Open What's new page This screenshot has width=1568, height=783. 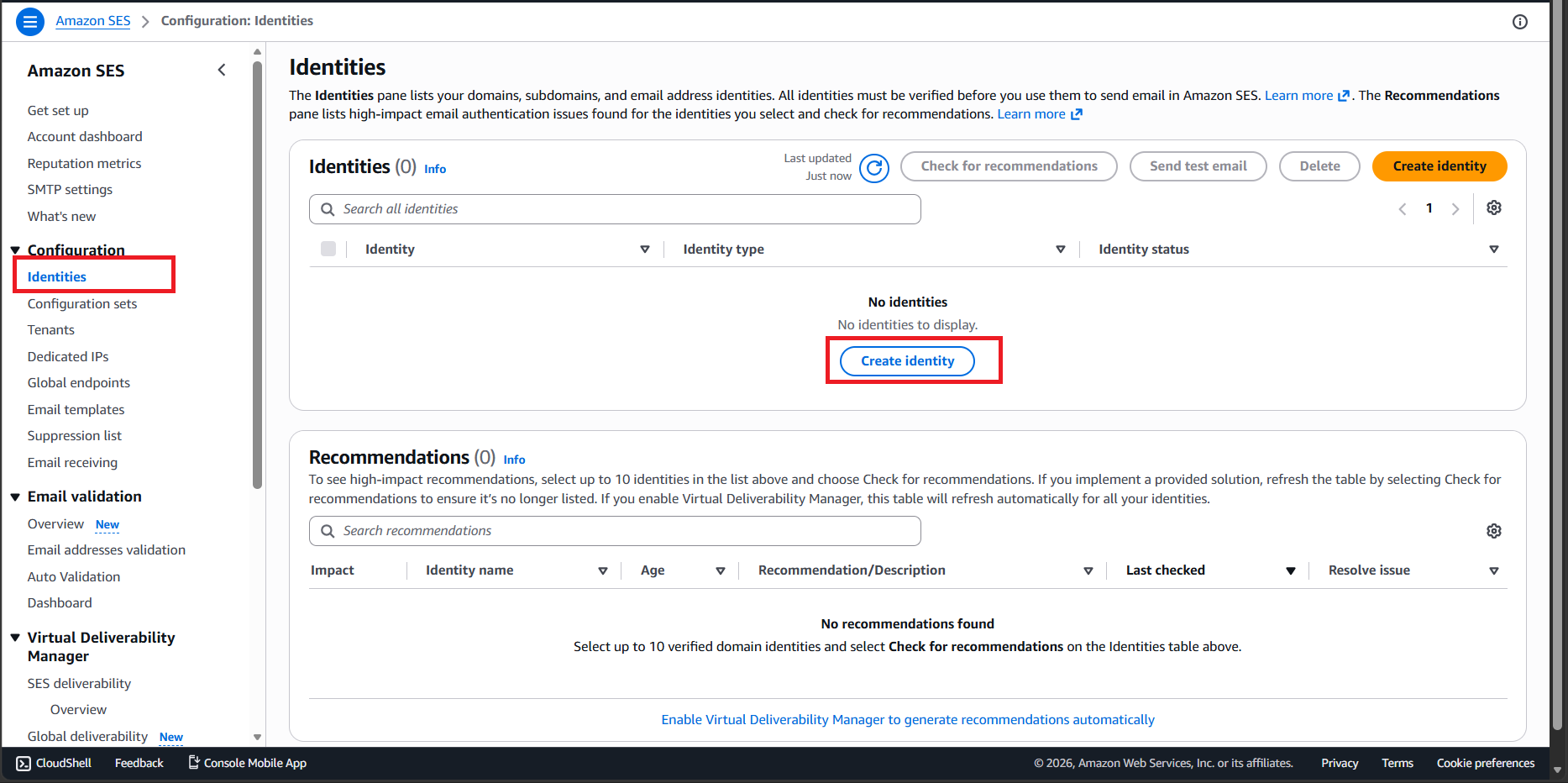tap(61, 216)
